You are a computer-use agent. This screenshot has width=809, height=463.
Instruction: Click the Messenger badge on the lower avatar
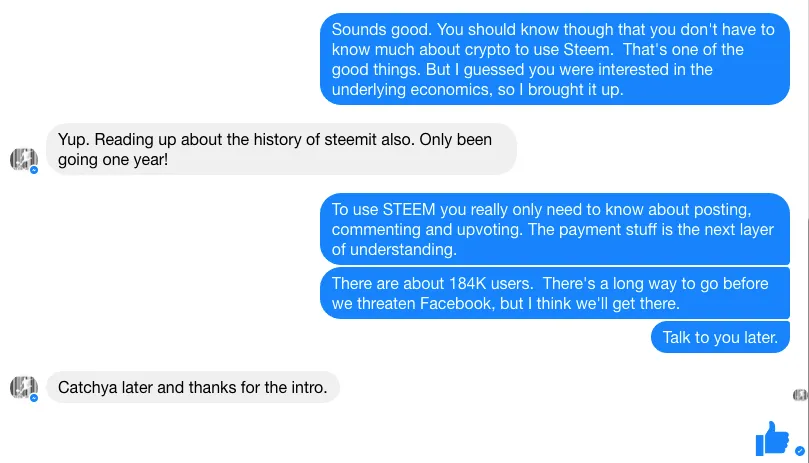click(34, 398)
